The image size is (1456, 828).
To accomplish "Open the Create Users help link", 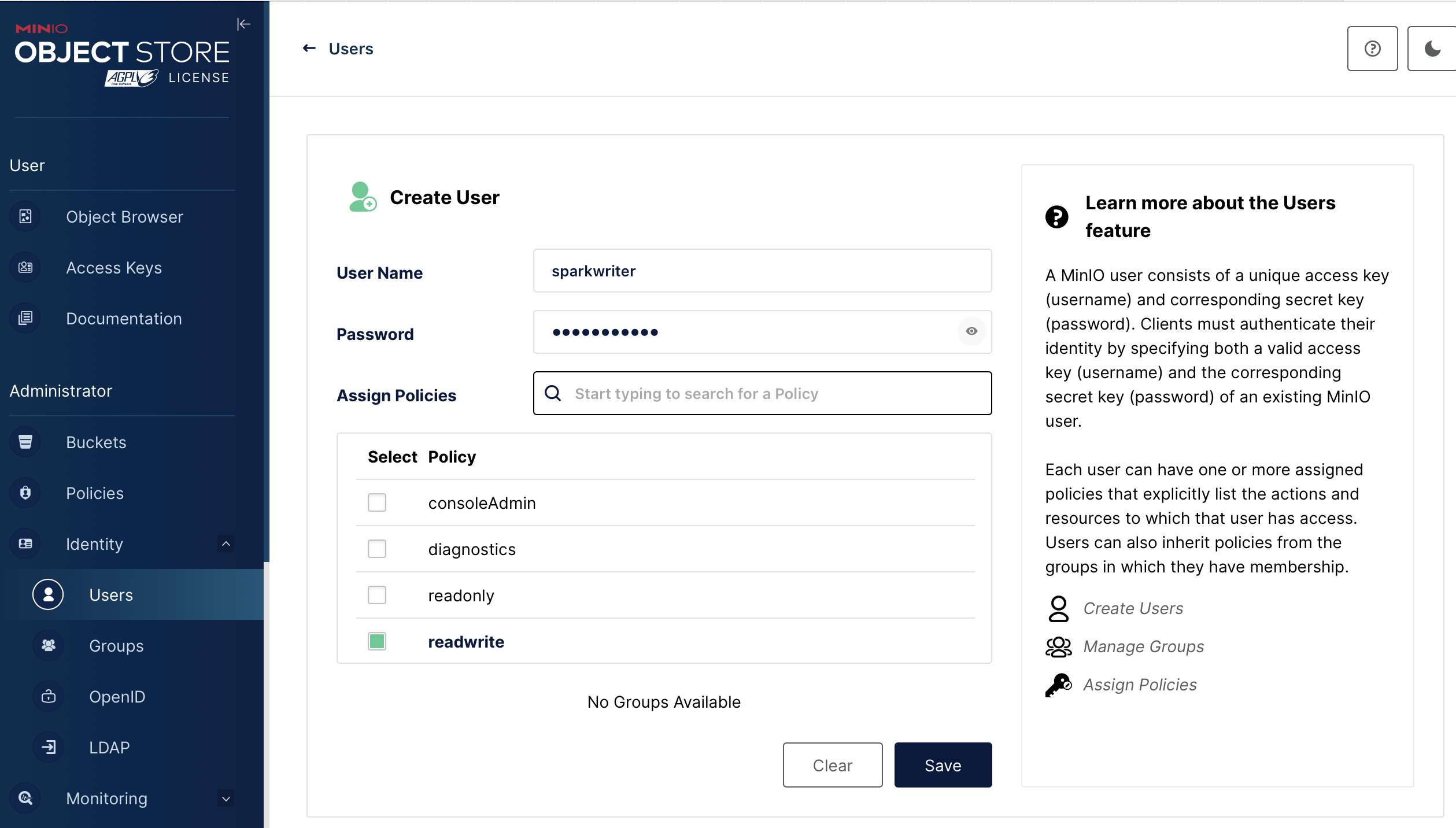I will [1133, 609].
